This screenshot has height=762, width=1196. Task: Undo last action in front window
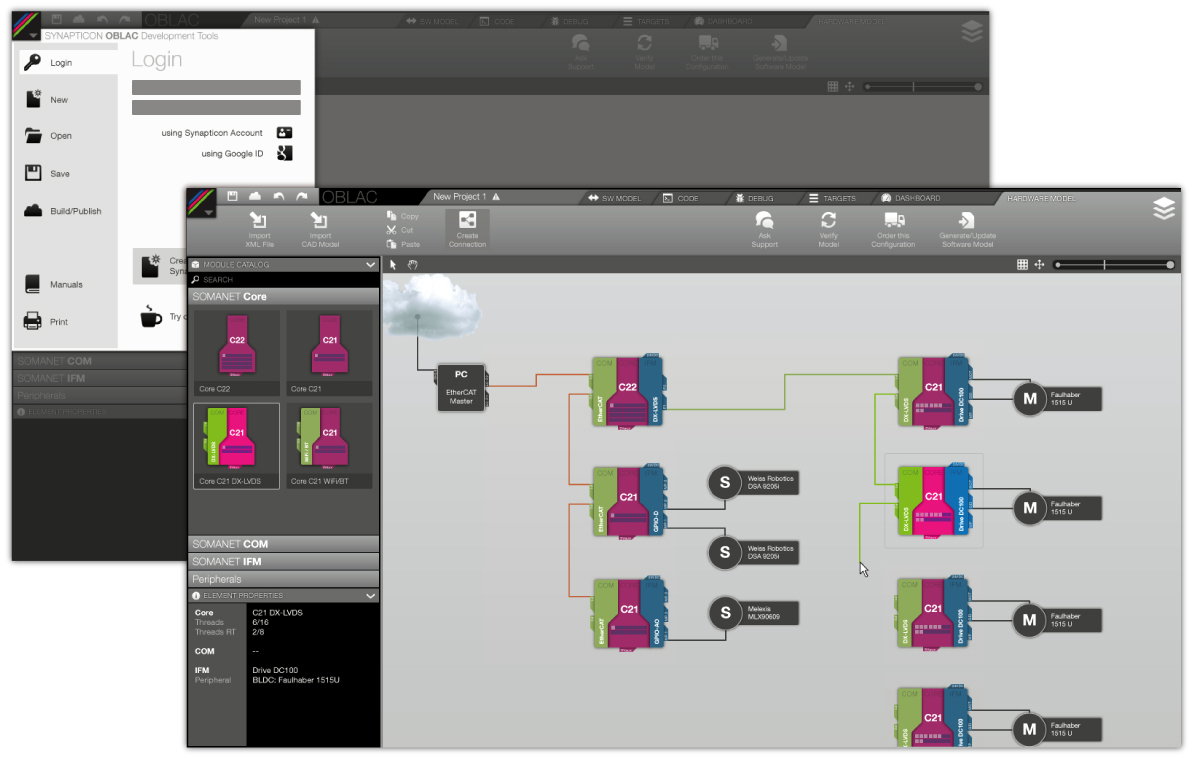click(x=278, y=197)
